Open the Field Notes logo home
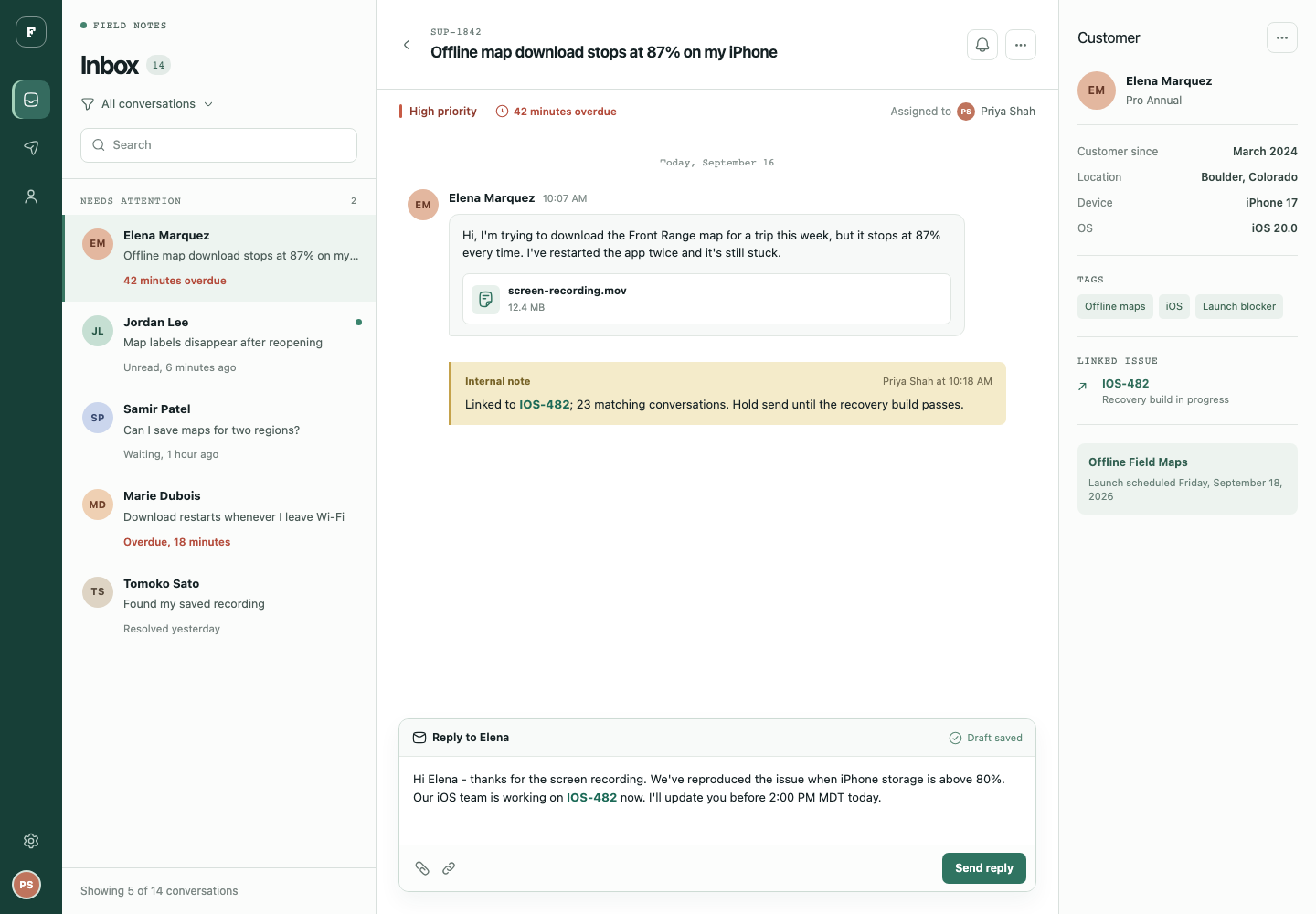The width and height of the screenshot is (1316, 914). pos(31,32)
